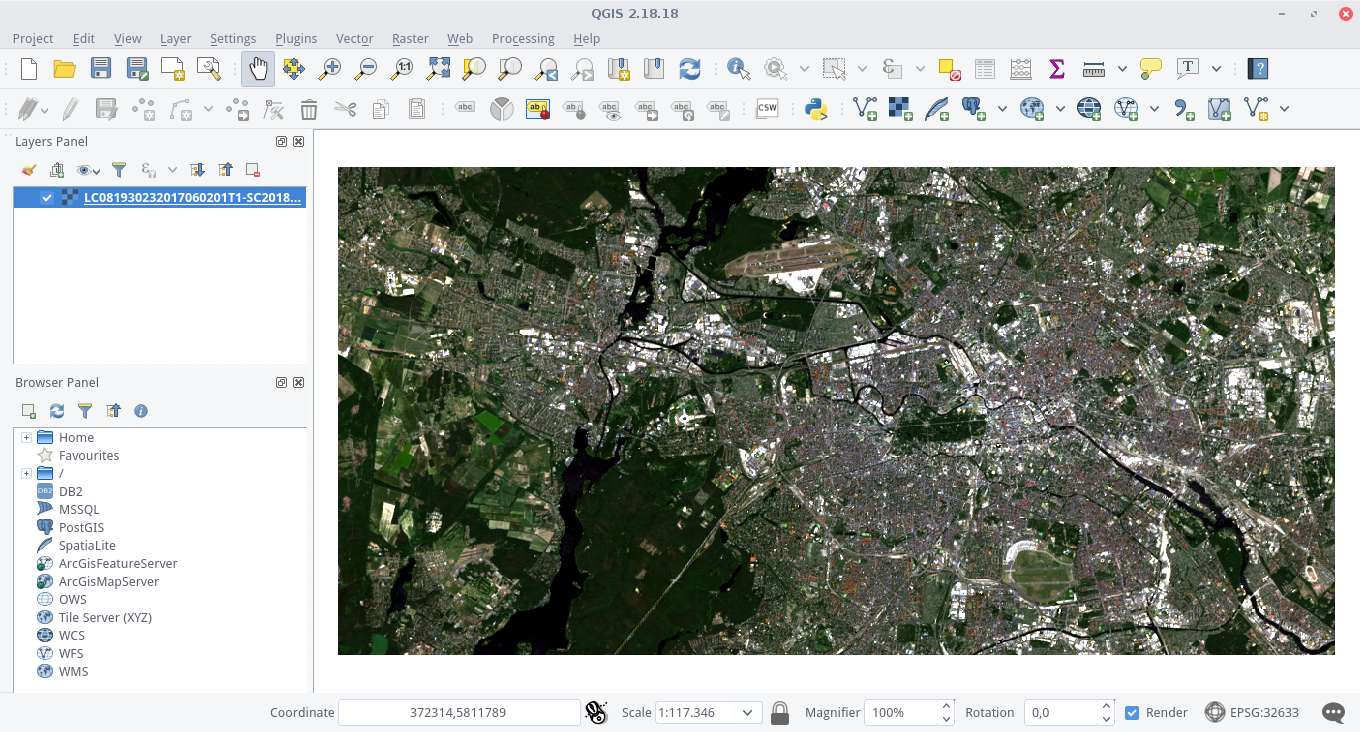This screenshot has width=1360, height=732.
Task: Select WMS in the Browser Panel
Action: [x=73, y=671]
